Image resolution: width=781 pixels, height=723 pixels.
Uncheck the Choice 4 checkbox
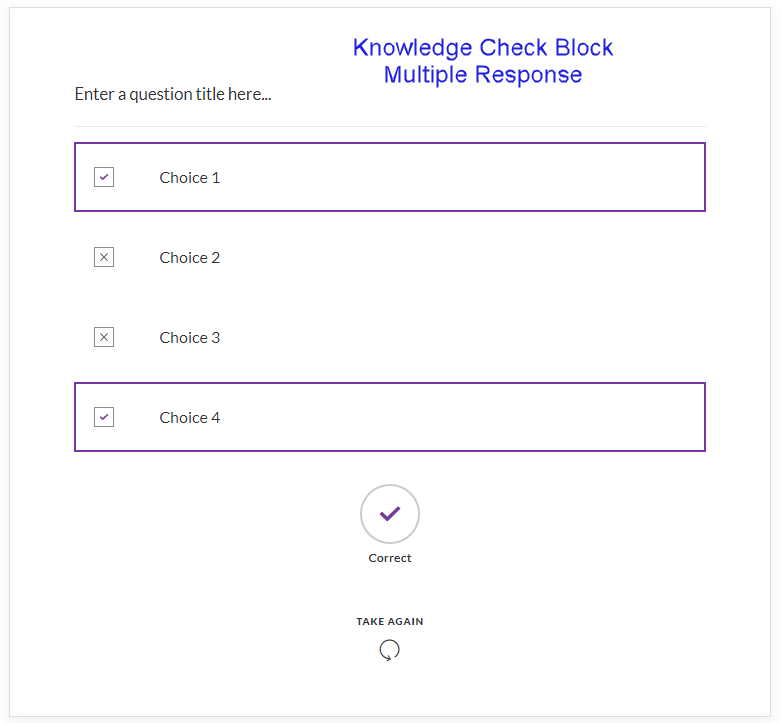click(104, 417)
